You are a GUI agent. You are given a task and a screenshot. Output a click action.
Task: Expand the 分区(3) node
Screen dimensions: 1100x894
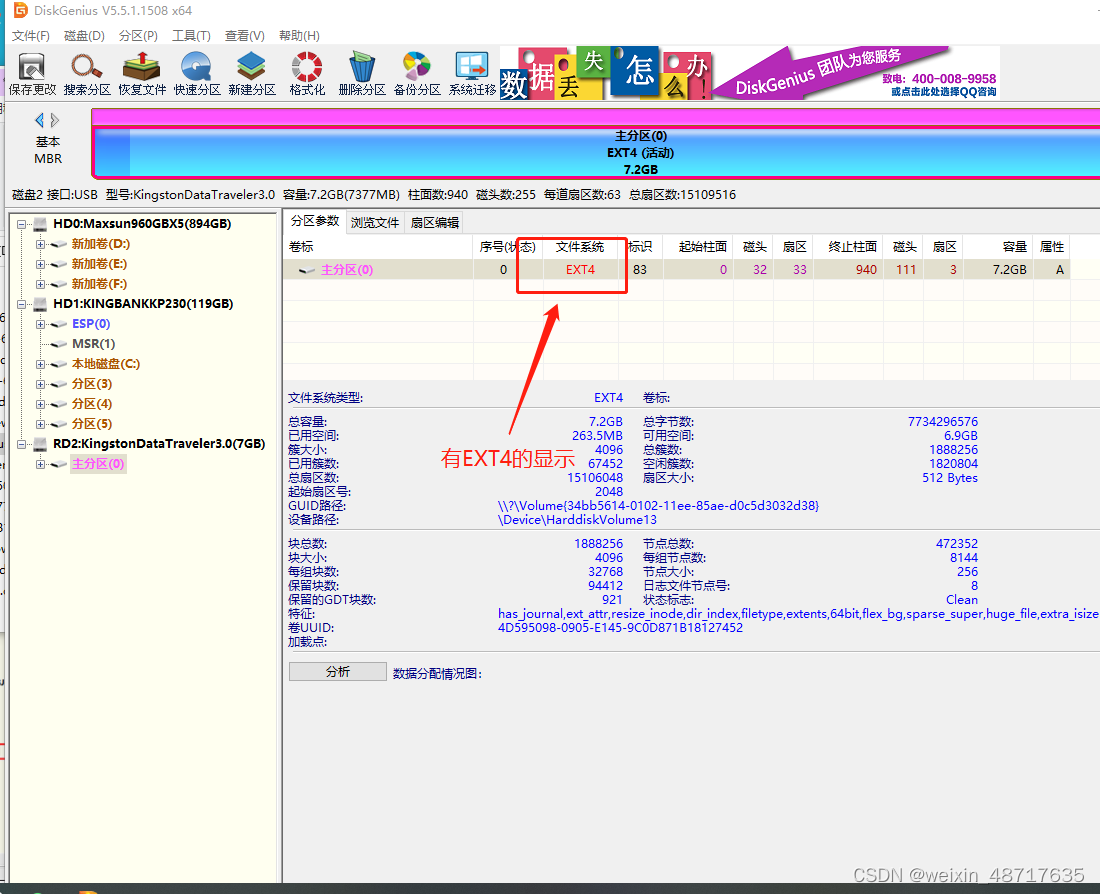[x=41, y=385]
